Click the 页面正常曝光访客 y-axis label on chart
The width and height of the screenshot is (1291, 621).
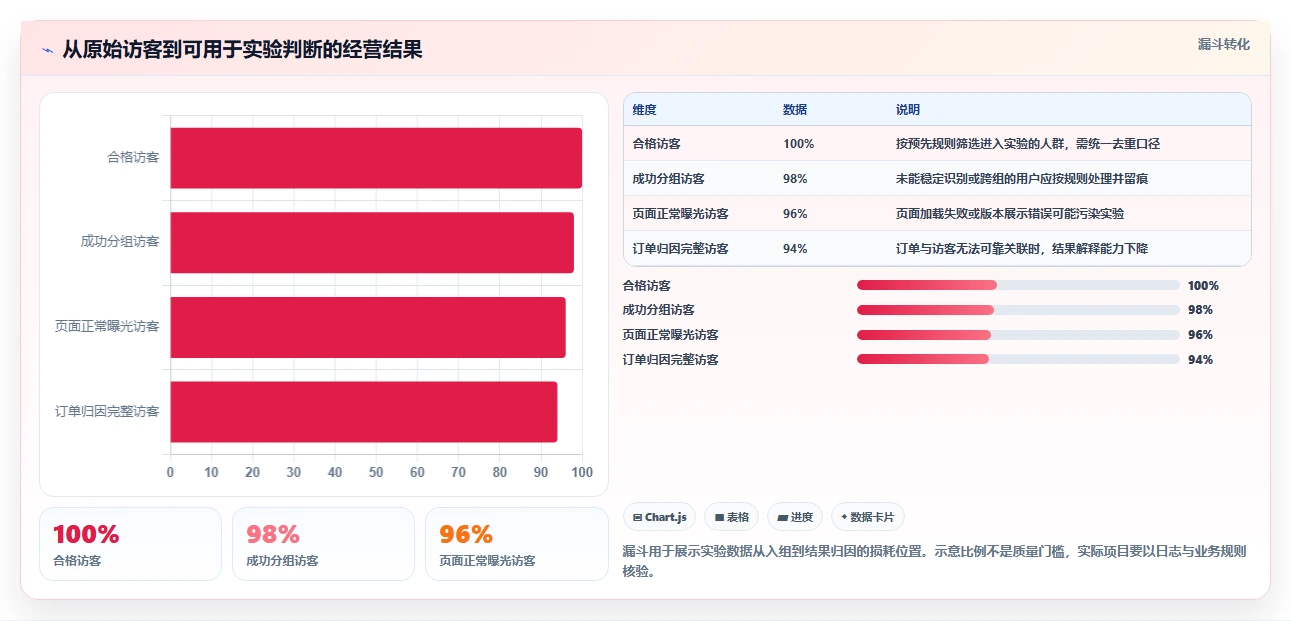(107, 327)
